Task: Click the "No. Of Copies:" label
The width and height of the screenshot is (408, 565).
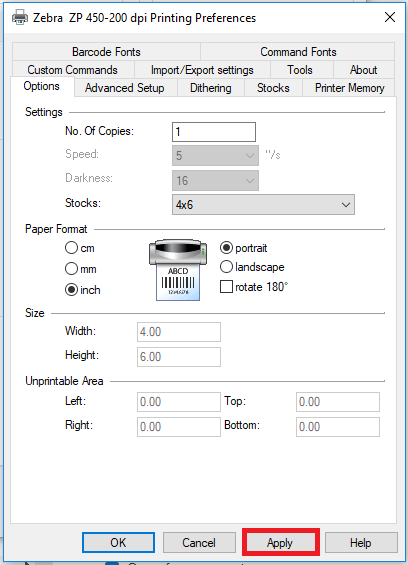Action: pyautogui.click(x=99, y=131)
